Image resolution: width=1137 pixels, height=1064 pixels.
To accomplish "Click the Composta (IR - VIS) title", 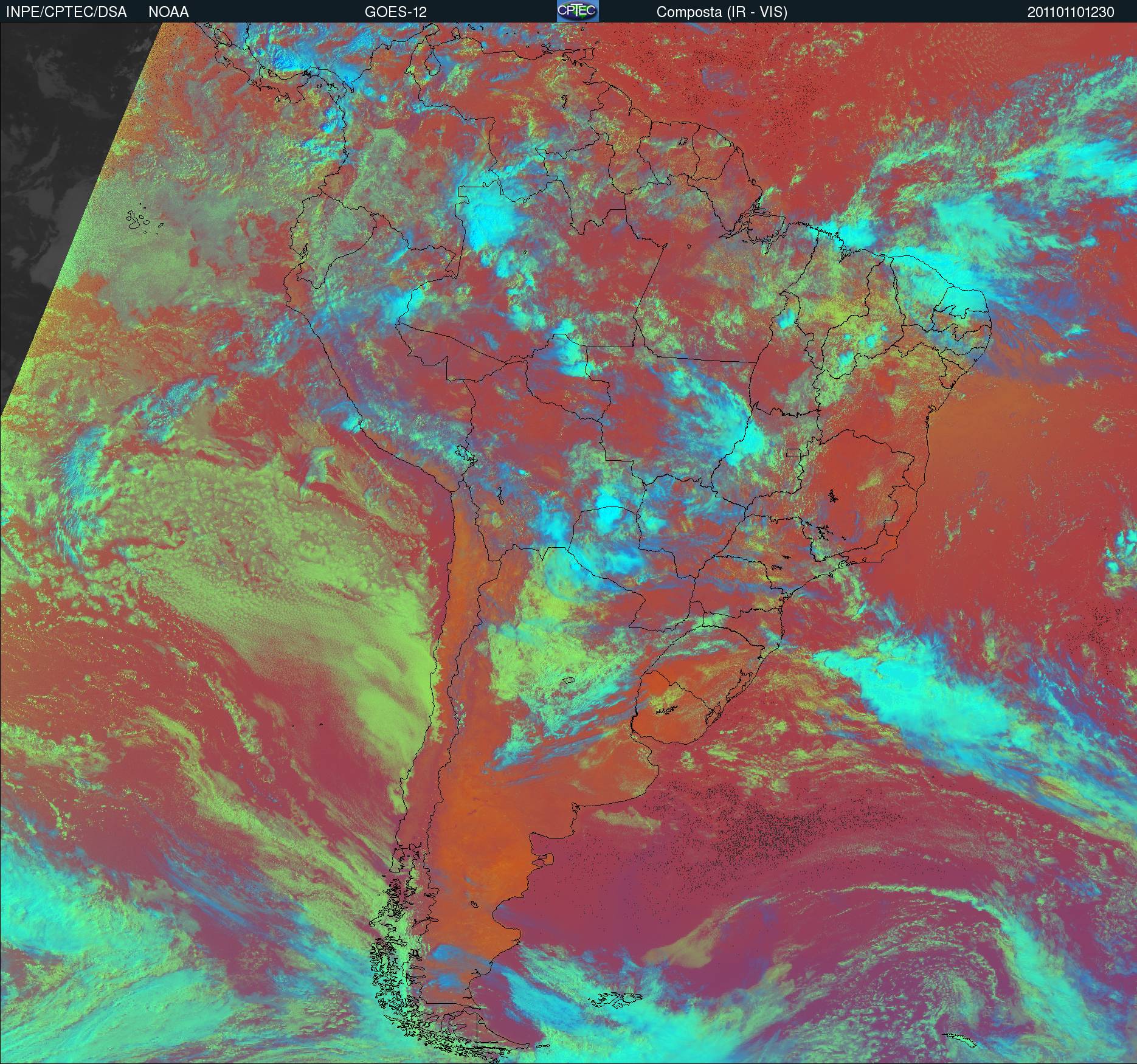I will click(722, 12).
